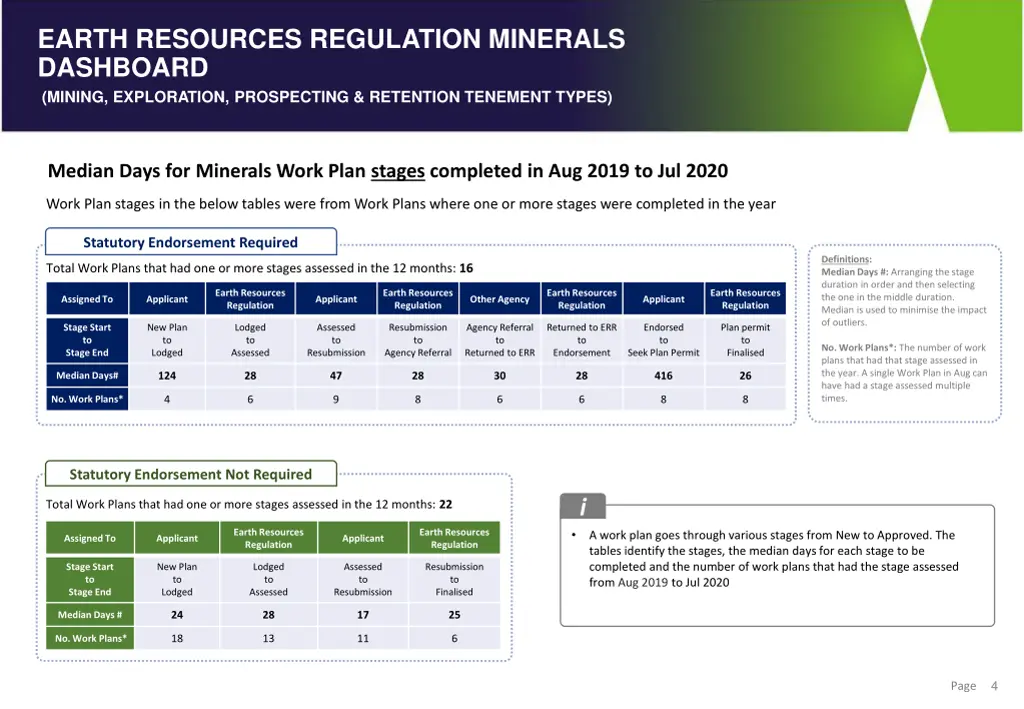
Task: Click Assessed to Resubmission in the green table
Action: point(363,580)
